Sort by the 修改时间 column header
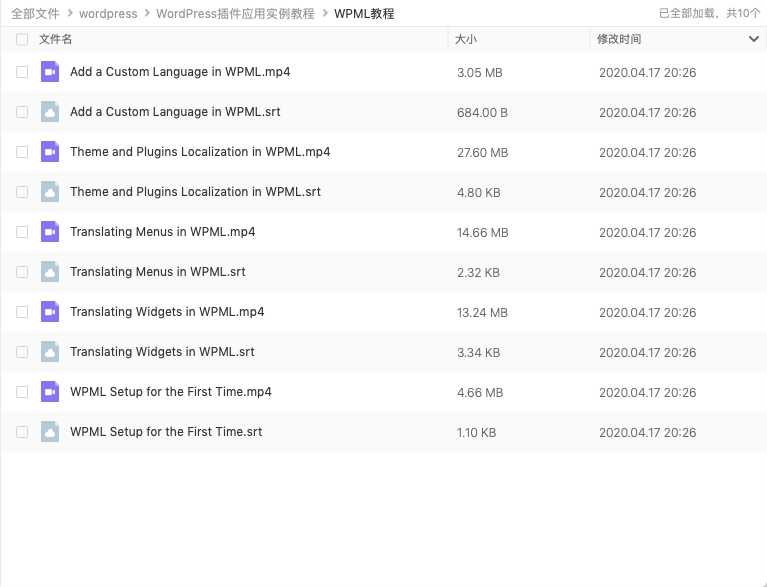 pyautogui.click(x=619, y=39)
